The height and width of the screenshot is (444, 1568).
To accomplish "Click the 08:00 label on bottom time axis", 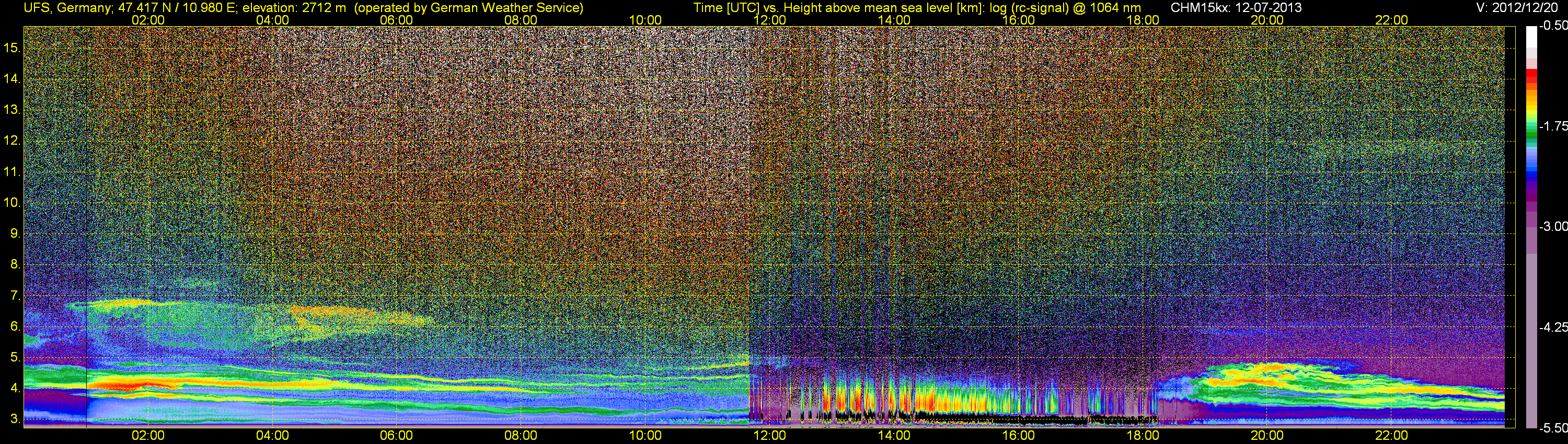I will pos(521,436).
